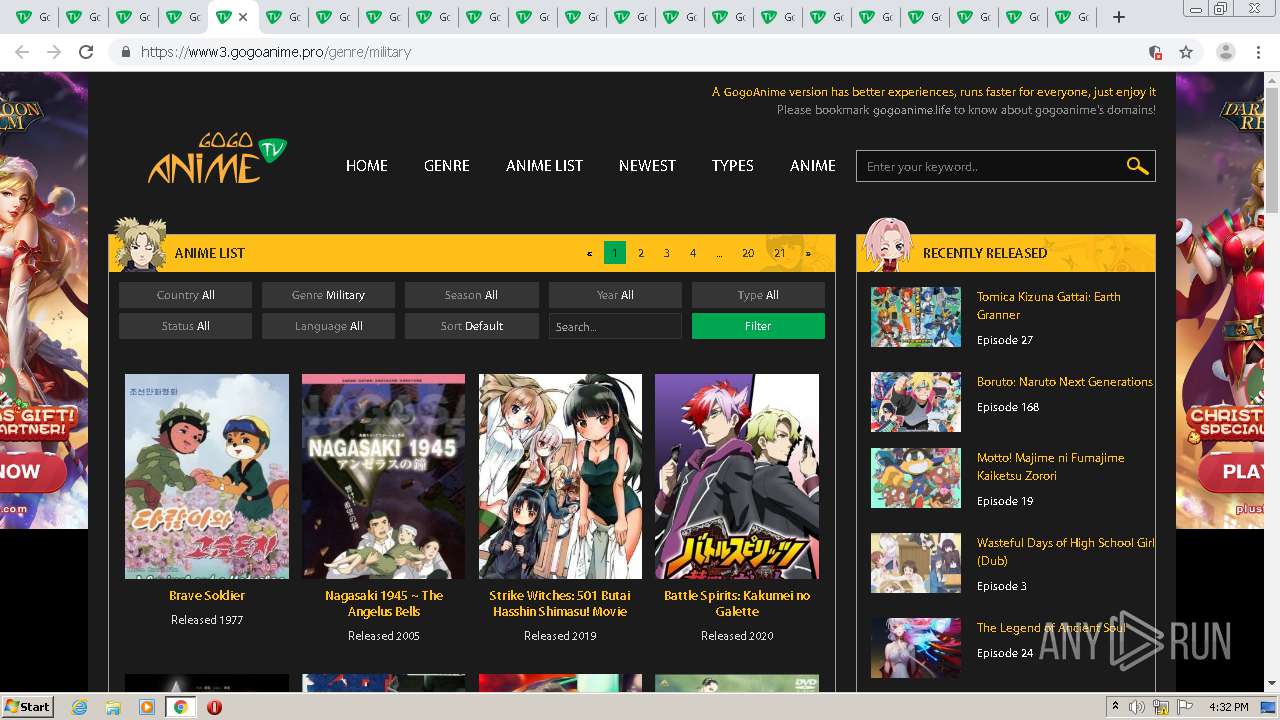Image resolution: width=1280 pixels, height=720 pixels.
Task: Jump to page 20 of anime list
Action: click(748, 254)
